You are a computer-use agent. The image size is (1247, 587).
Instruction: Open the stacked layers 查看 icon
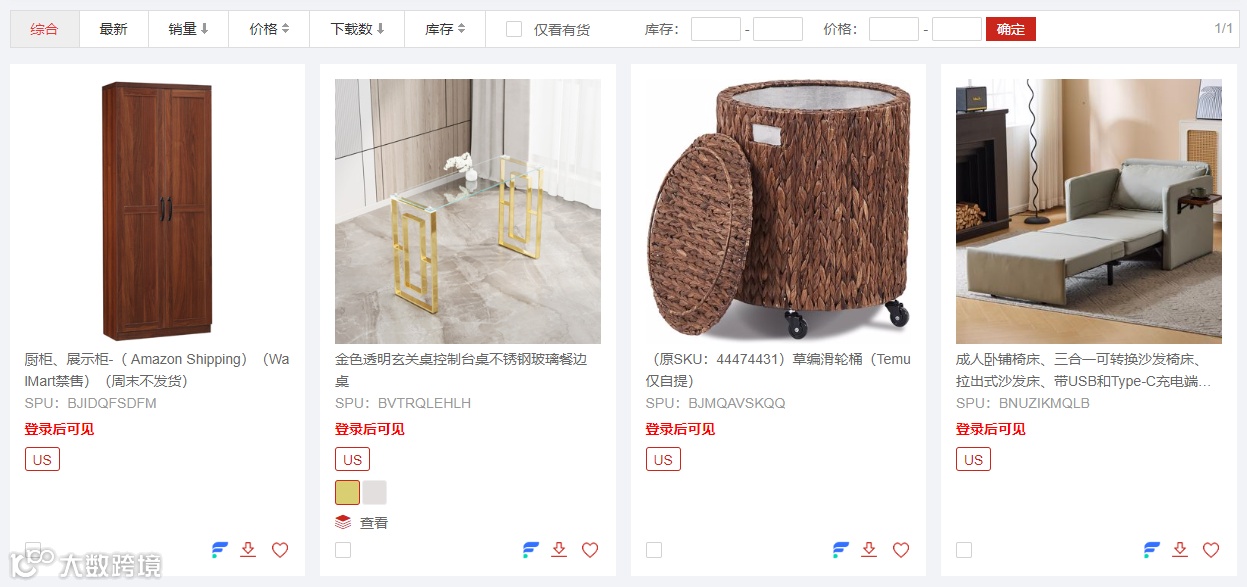(x=343, y=522)
